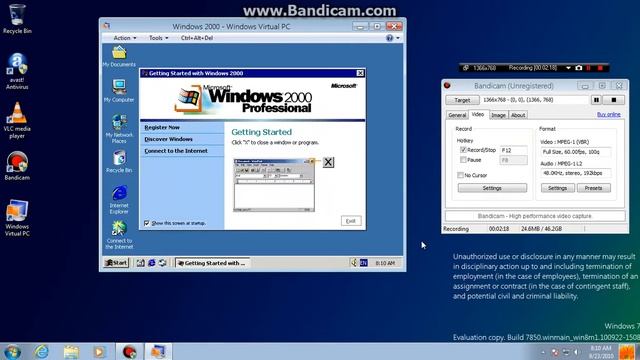Open Record Settings button in Bandicam
The image size is (640, 360).
tap(492, 188)
